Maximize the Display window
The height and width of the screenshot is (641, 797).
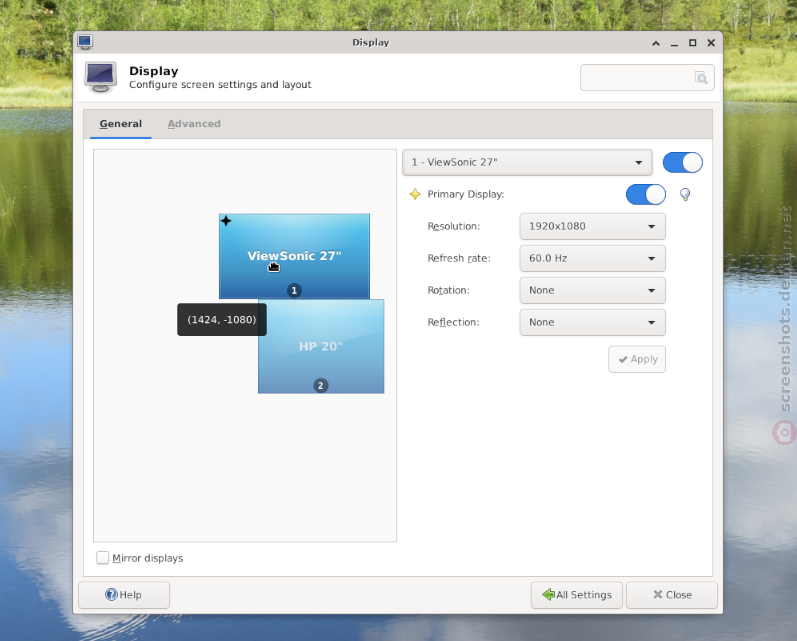pyautogui.click(x=692, y=43)
